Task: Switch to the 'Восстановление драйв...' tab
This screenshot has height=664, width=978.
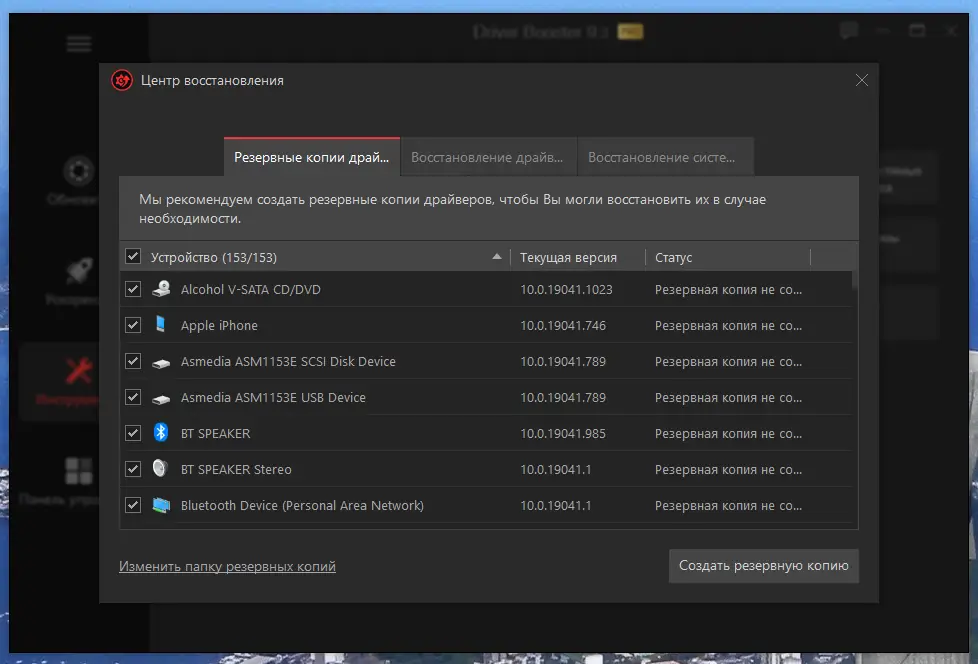Action: (488, 157)
